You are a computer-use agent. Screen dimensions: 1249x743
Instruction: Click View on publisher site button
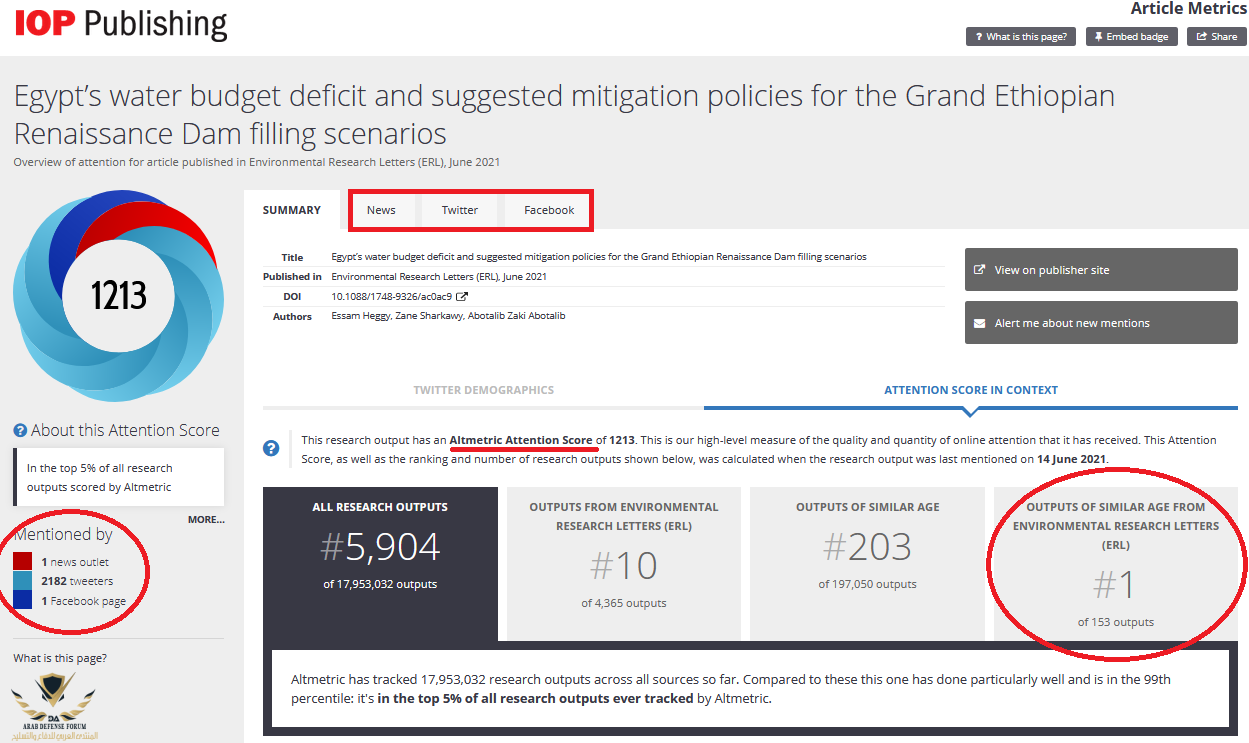pos(1101,270)
